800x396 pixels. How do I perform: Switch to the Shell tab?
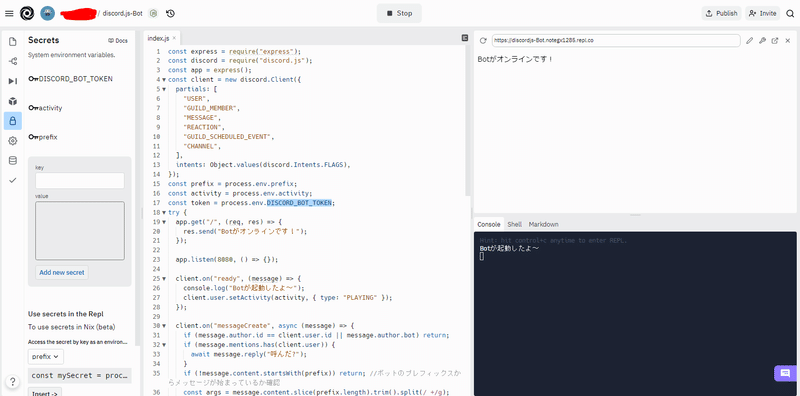pyautogui.click(x=514, y=224)
